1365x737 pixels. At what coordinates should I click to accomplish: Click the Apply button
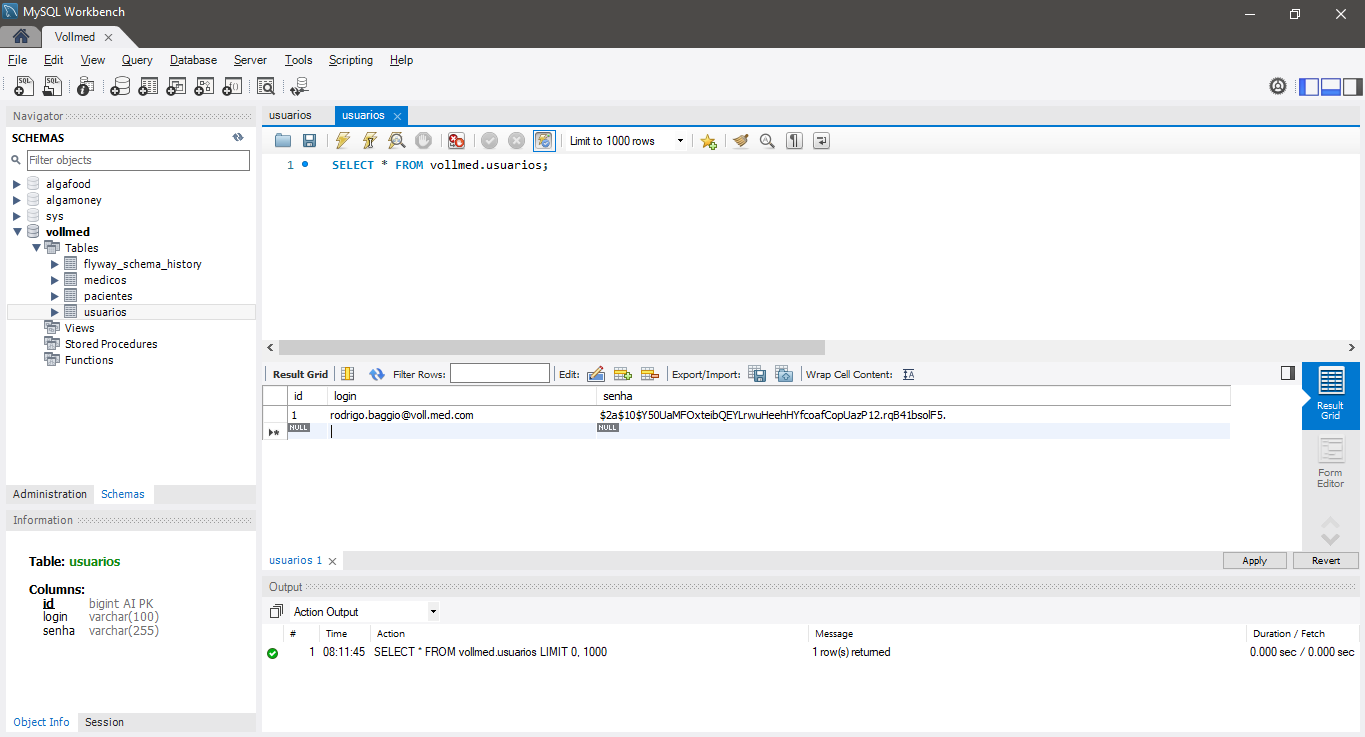(x=1254, y=560)
